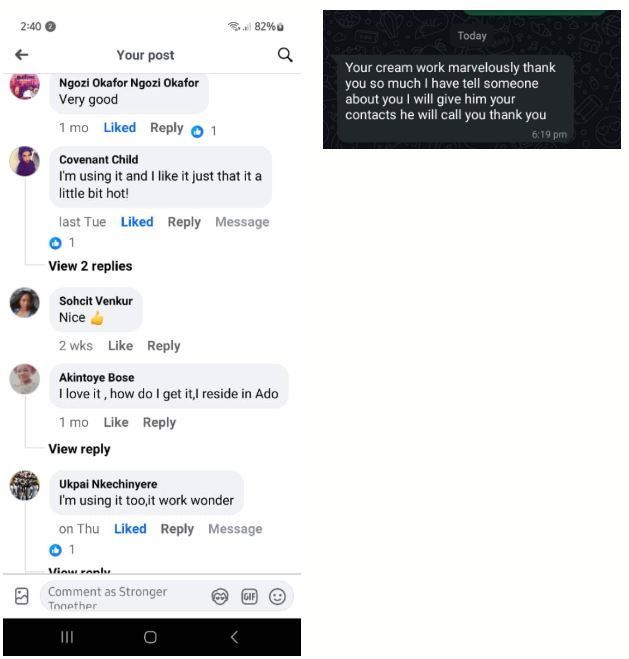Tap the Android home button
The image size is (629, 659).
coord(150,637)
